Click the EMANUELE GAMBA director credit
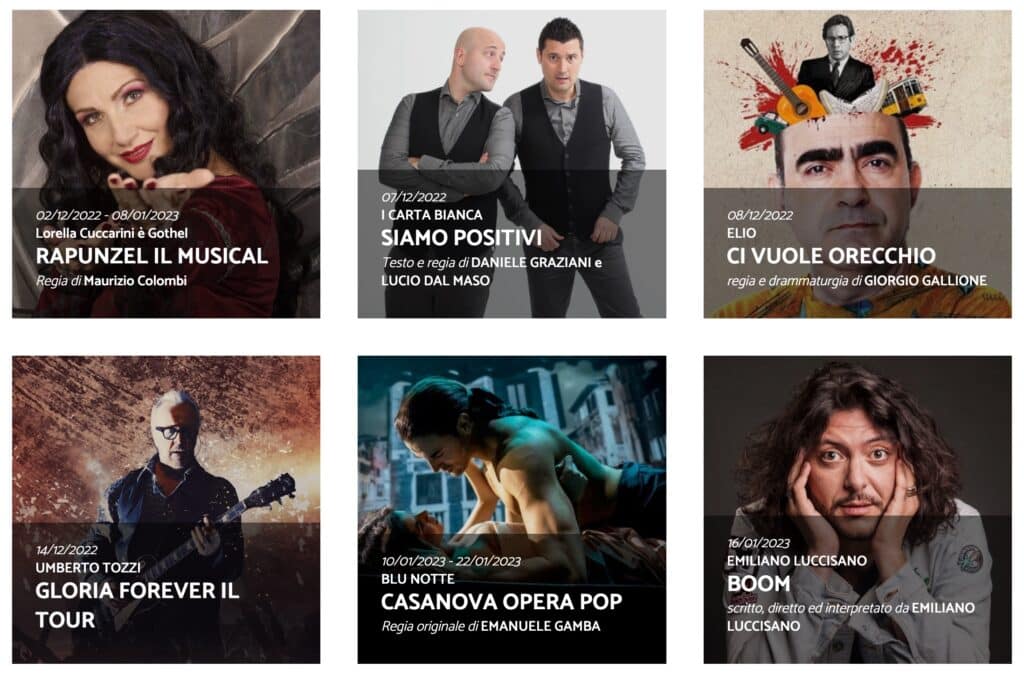Image resolution: width=1024 pixels, height=675 pixels. [540, 627]
